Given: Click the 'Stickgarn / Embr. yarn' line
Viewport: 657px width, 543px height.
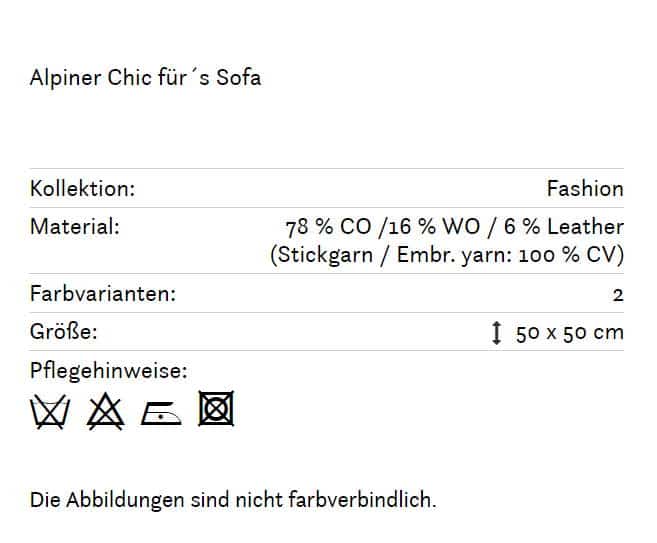Looking at the screenshot, I should [x=447, y=255].
